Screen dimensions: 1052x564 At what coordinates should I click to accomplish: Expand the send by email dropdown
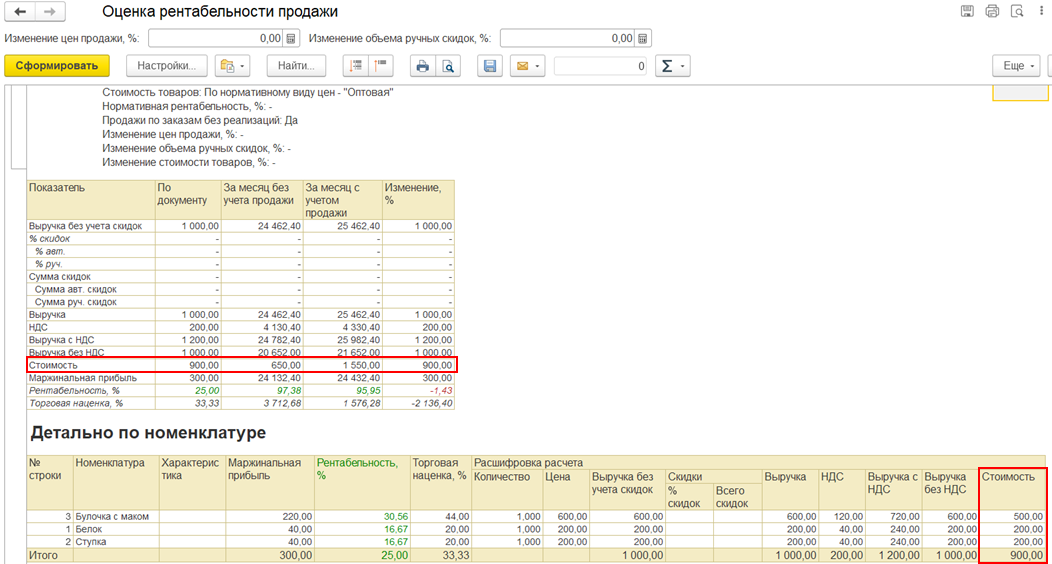click(527, 66)
